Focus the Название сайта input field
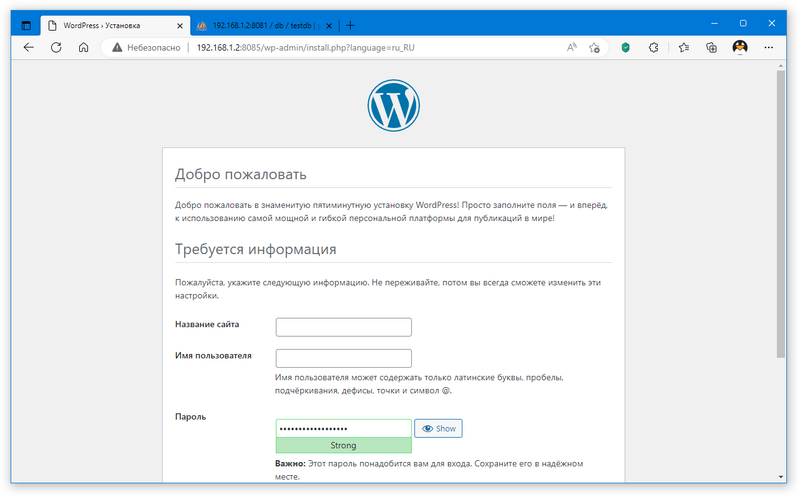The width and height of the screenshot is (800, 496). click(x=343, y=327)
